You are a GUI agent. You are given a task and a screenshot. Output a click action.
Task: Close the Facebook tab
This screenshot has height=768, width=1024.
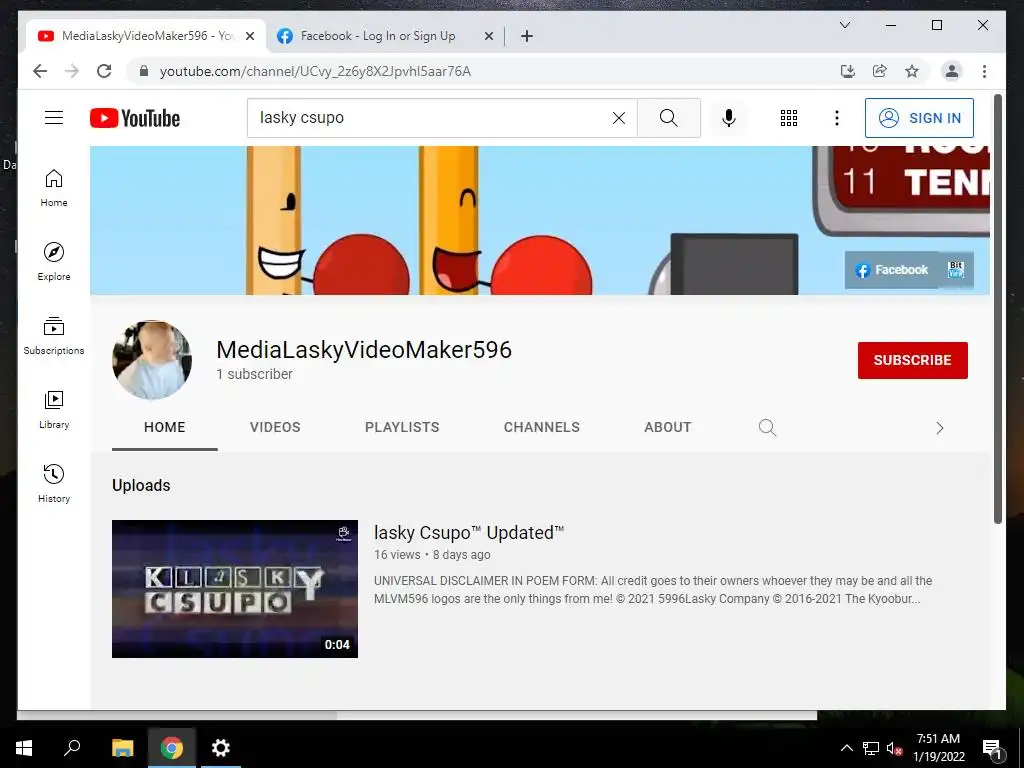tap(488, 36)
